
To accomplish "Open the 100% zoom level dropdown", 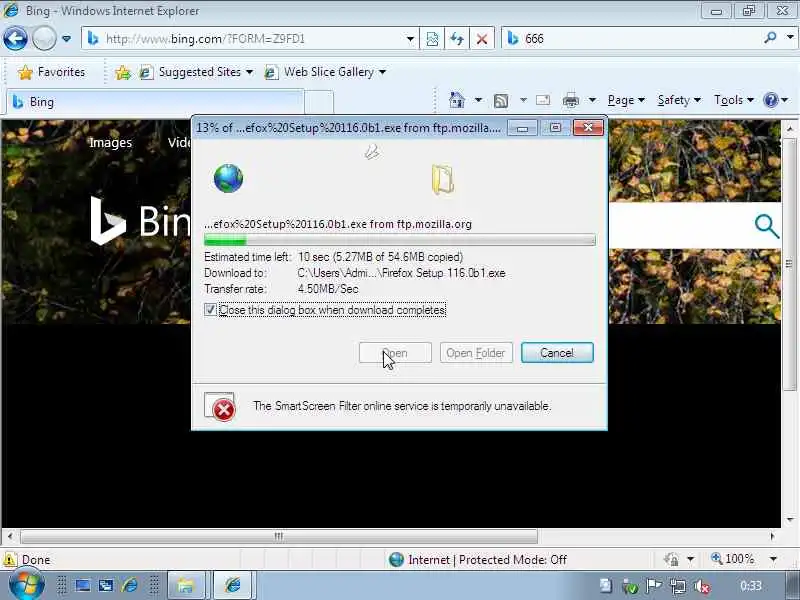I will [x=773, y=559].
